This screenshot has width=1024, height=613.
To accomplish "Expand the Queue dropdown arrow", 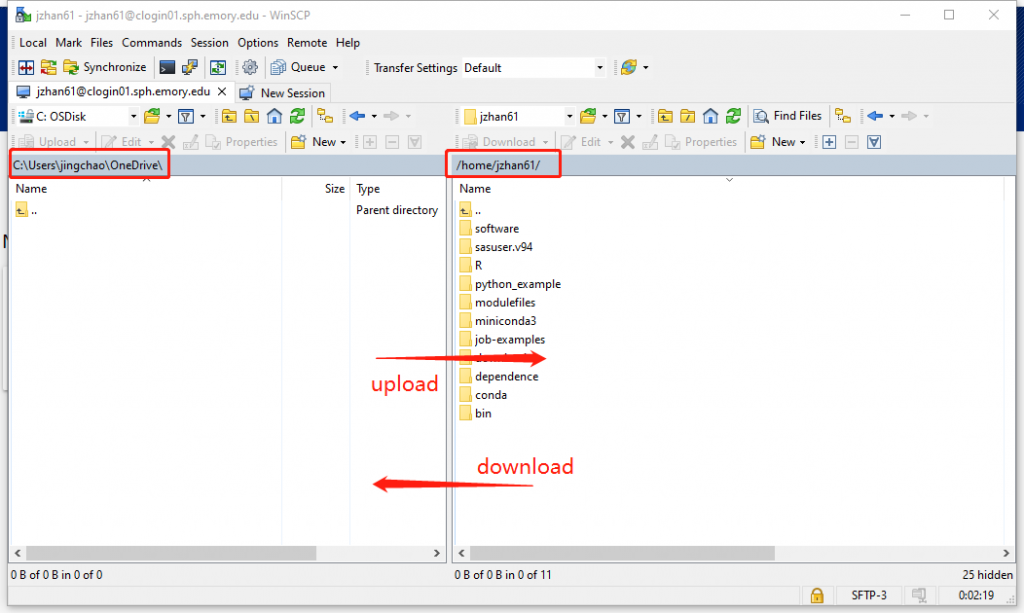I will point(336,67).
